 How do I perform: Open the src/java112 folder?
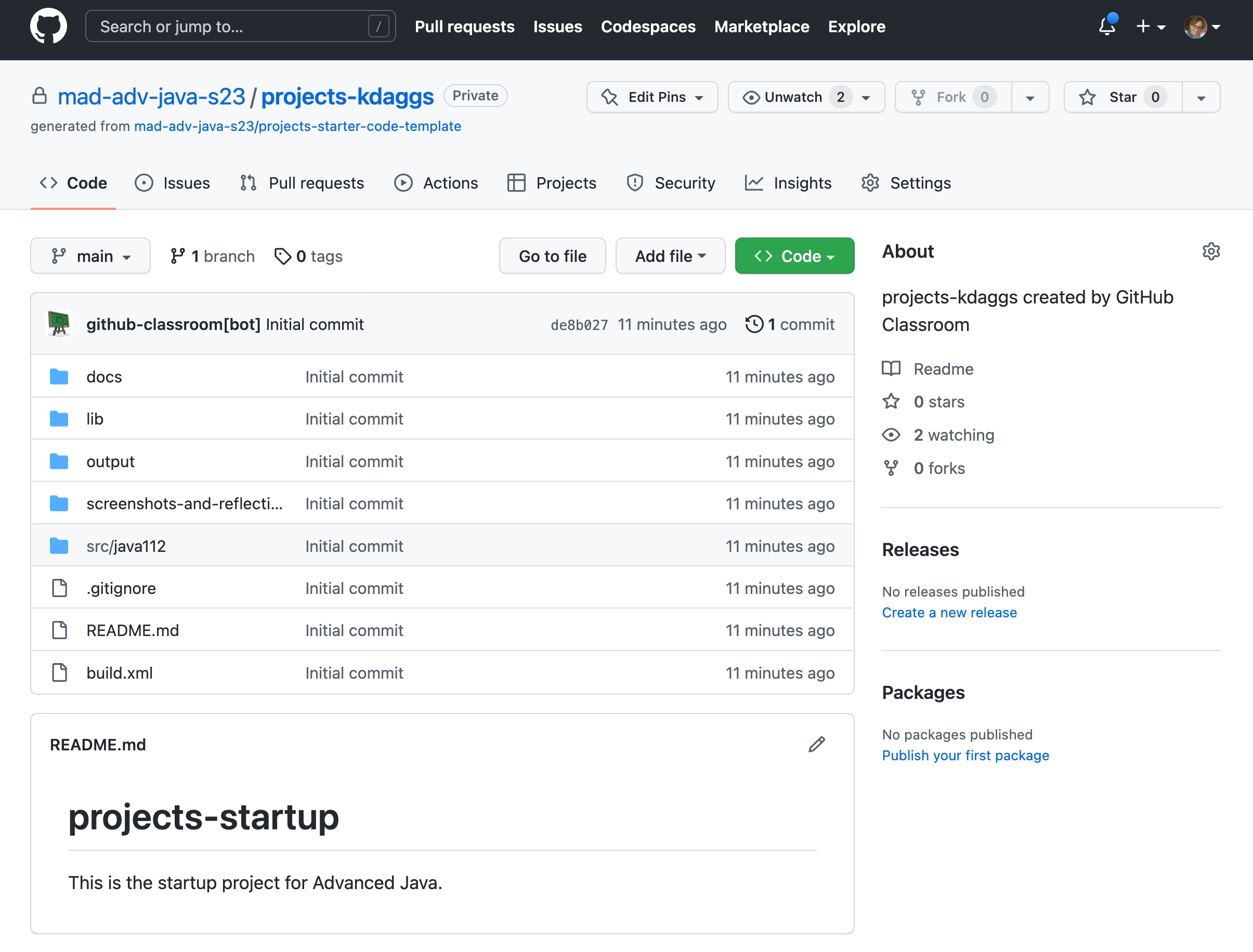click(126, 546)
